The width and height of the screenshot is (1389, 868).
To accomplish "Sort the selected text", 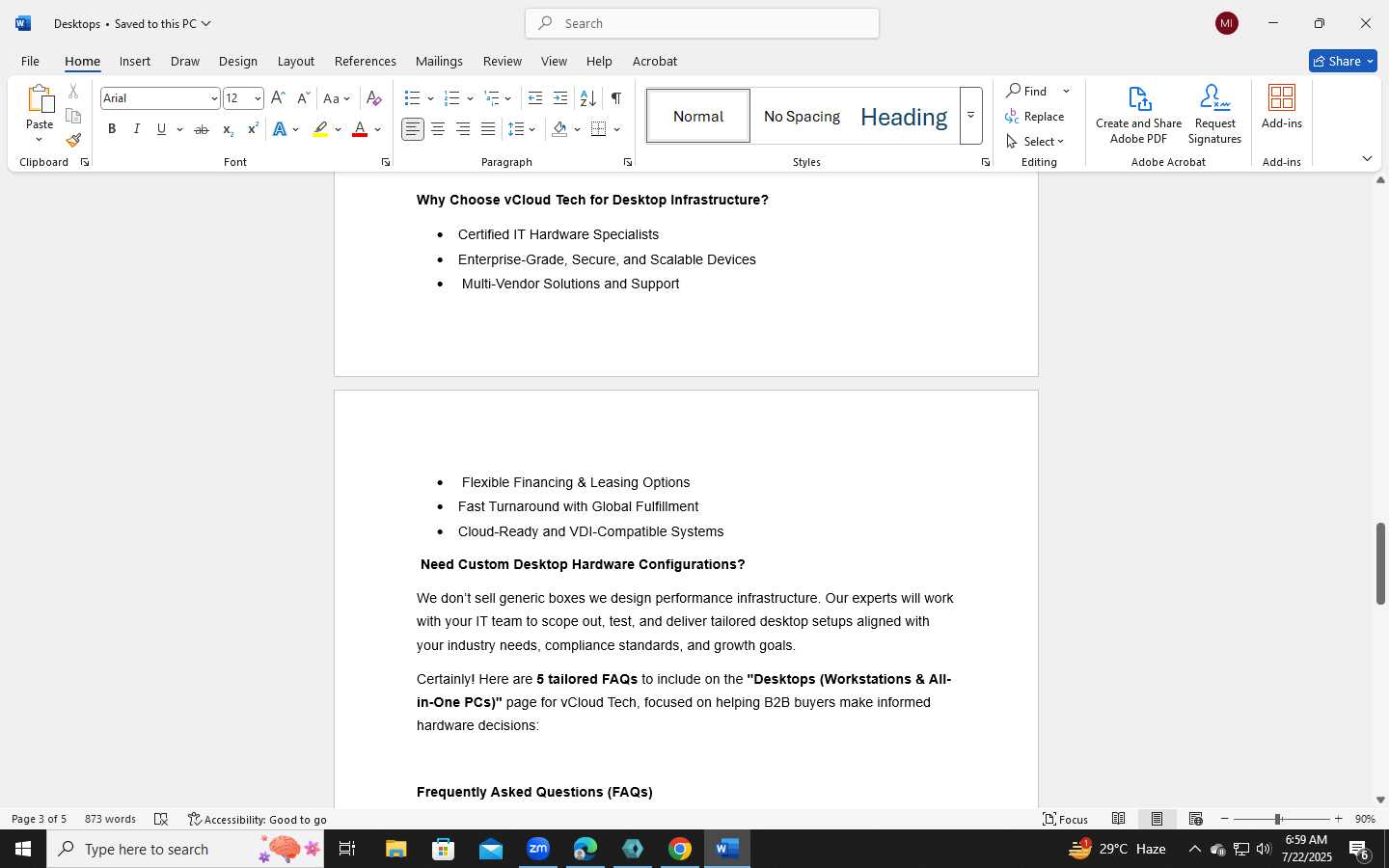I will pyautogui.click(x=587, y=98).
